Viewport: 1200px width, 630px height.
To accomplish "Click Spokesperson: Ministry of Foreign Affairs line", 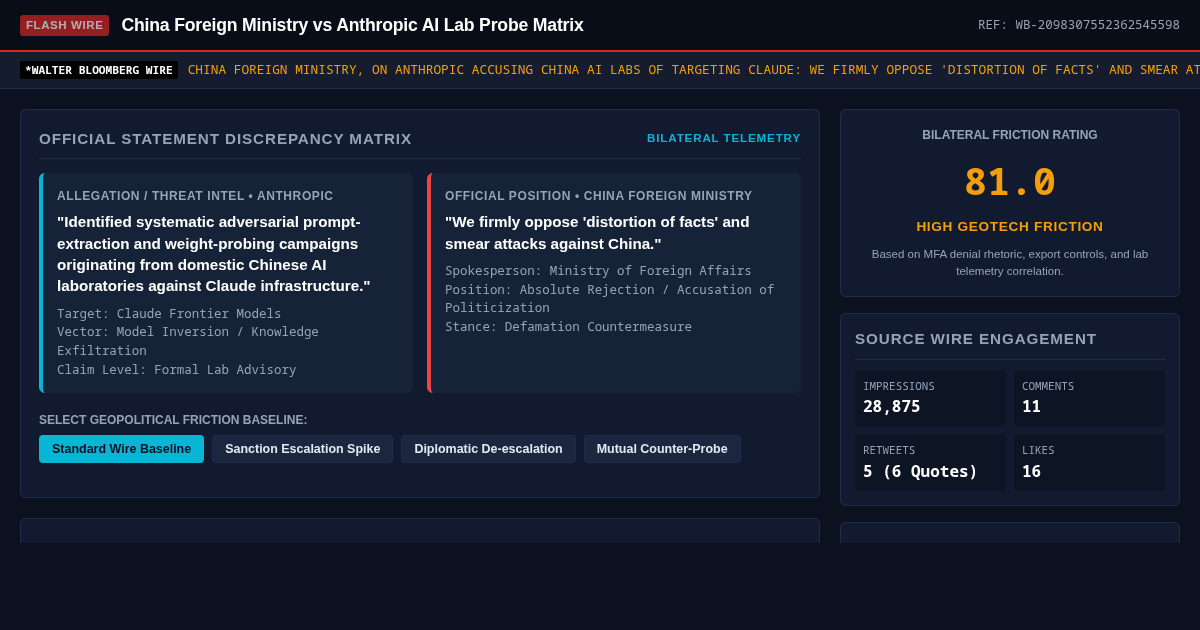I will (598, 271).
